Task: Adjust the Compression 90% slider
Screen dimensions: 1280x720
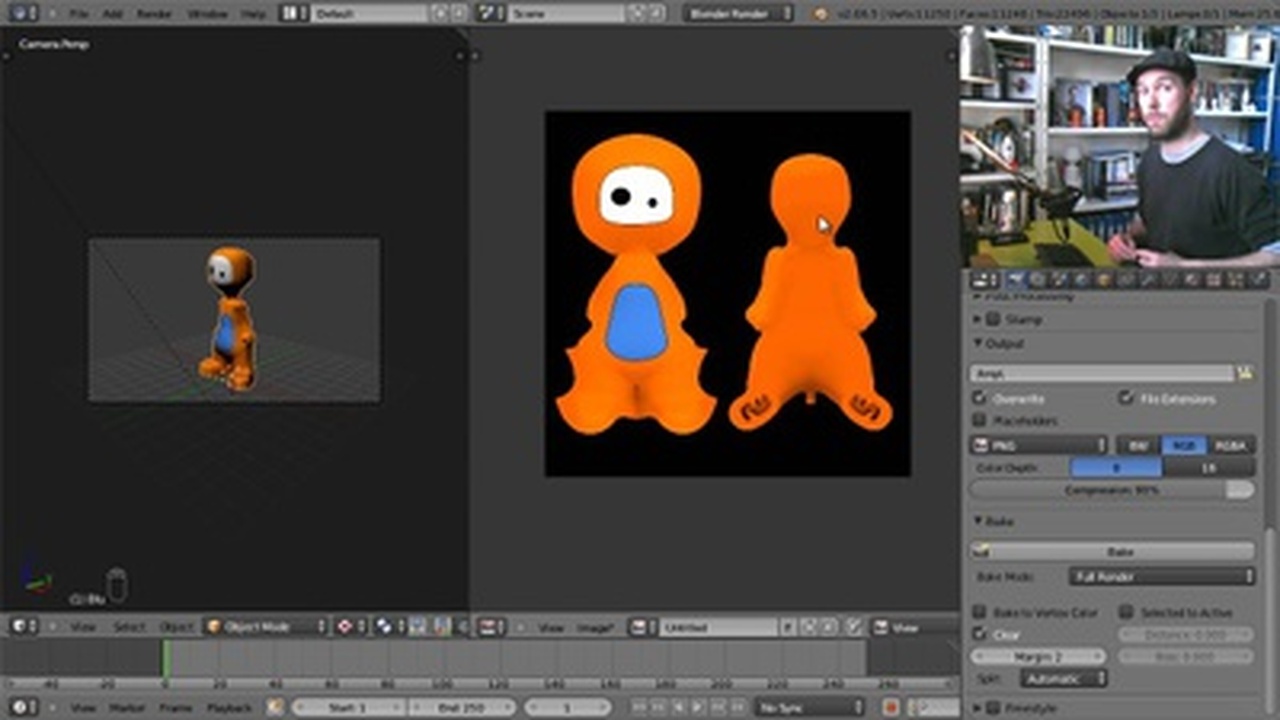Action: coord(1112,491)
